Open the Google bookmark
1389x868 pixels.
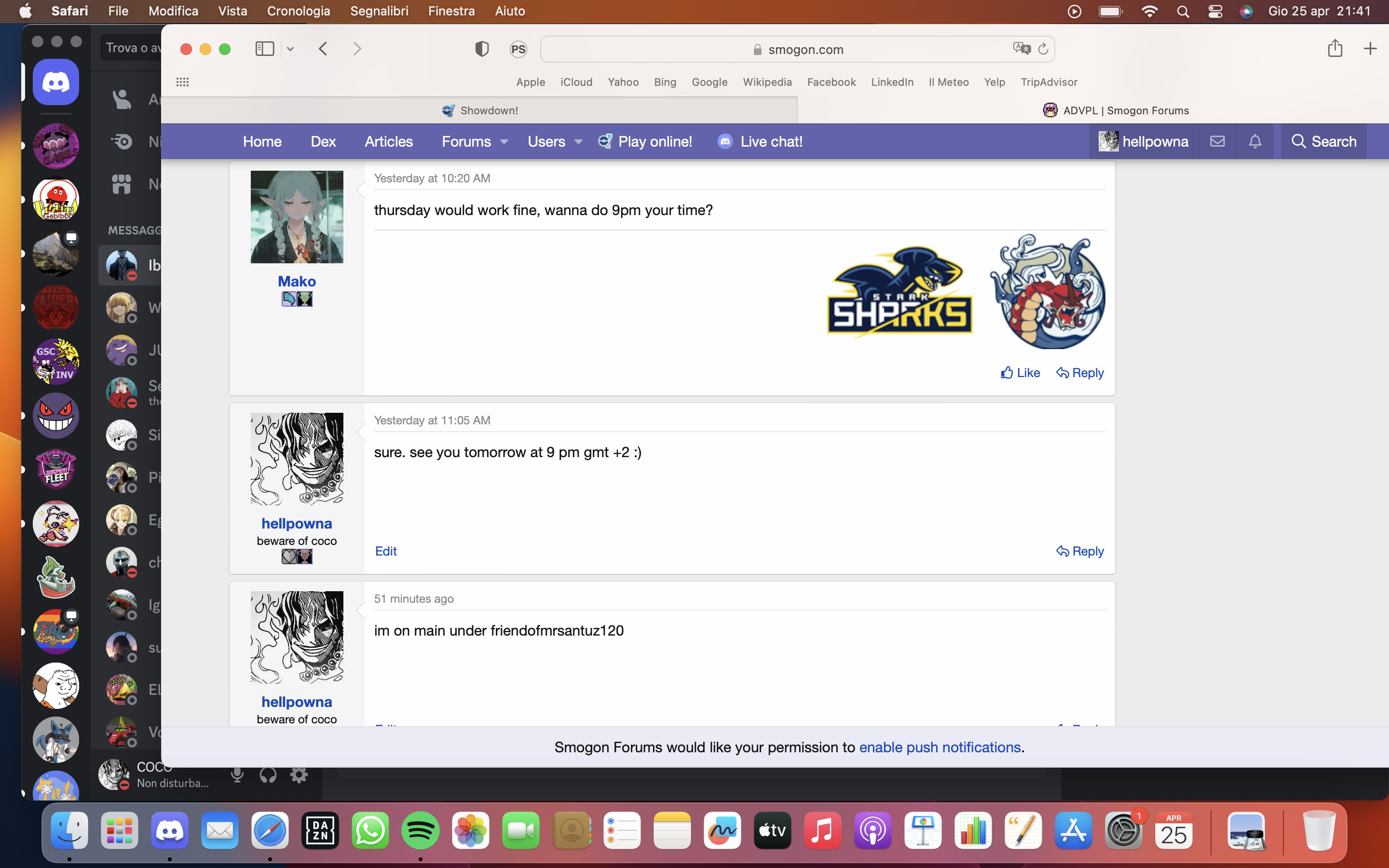click(x=709, y=82)
